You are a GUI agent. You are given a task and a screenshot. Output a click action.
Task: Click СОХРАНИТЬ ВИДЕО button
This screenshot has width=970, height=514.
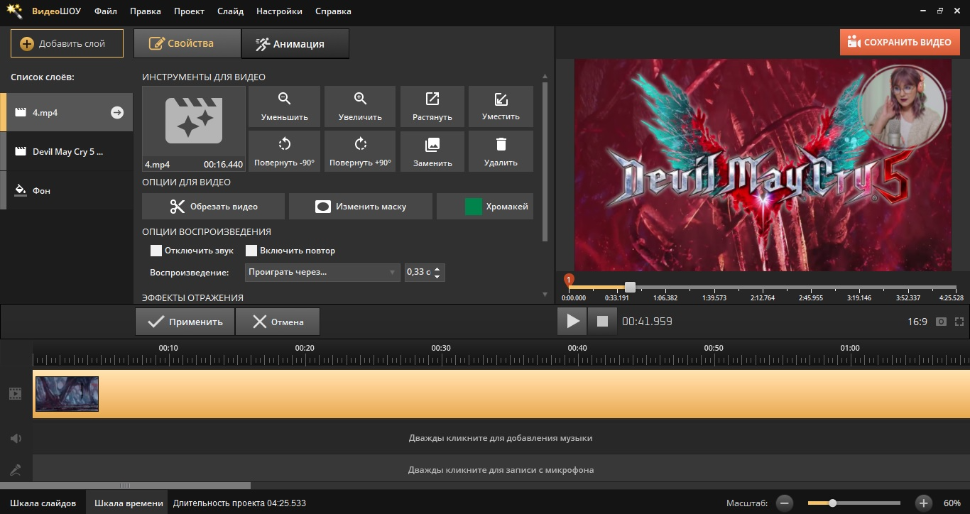click(899, 42)
